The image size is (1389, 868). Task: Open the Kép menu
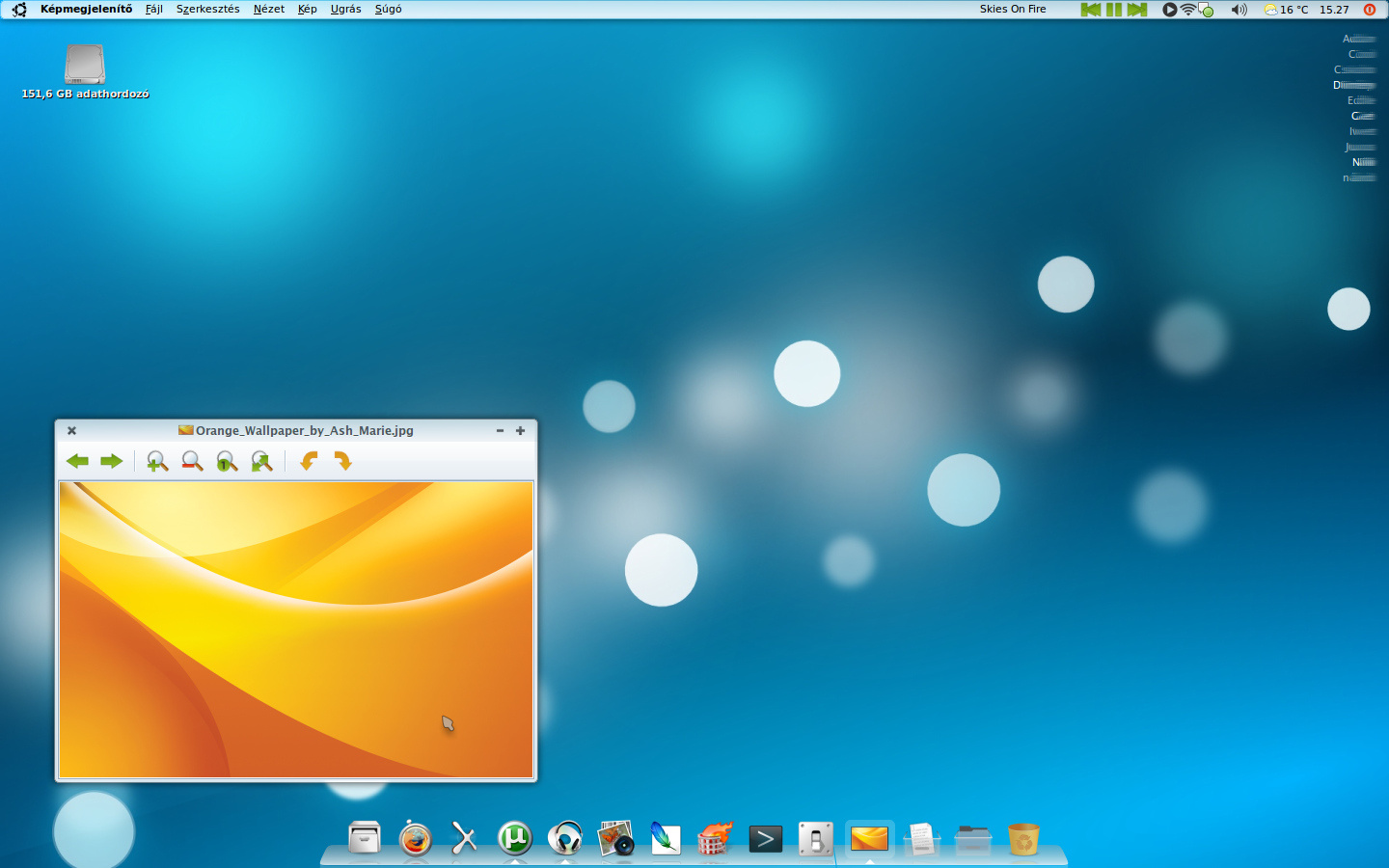[x=308, y=9]
